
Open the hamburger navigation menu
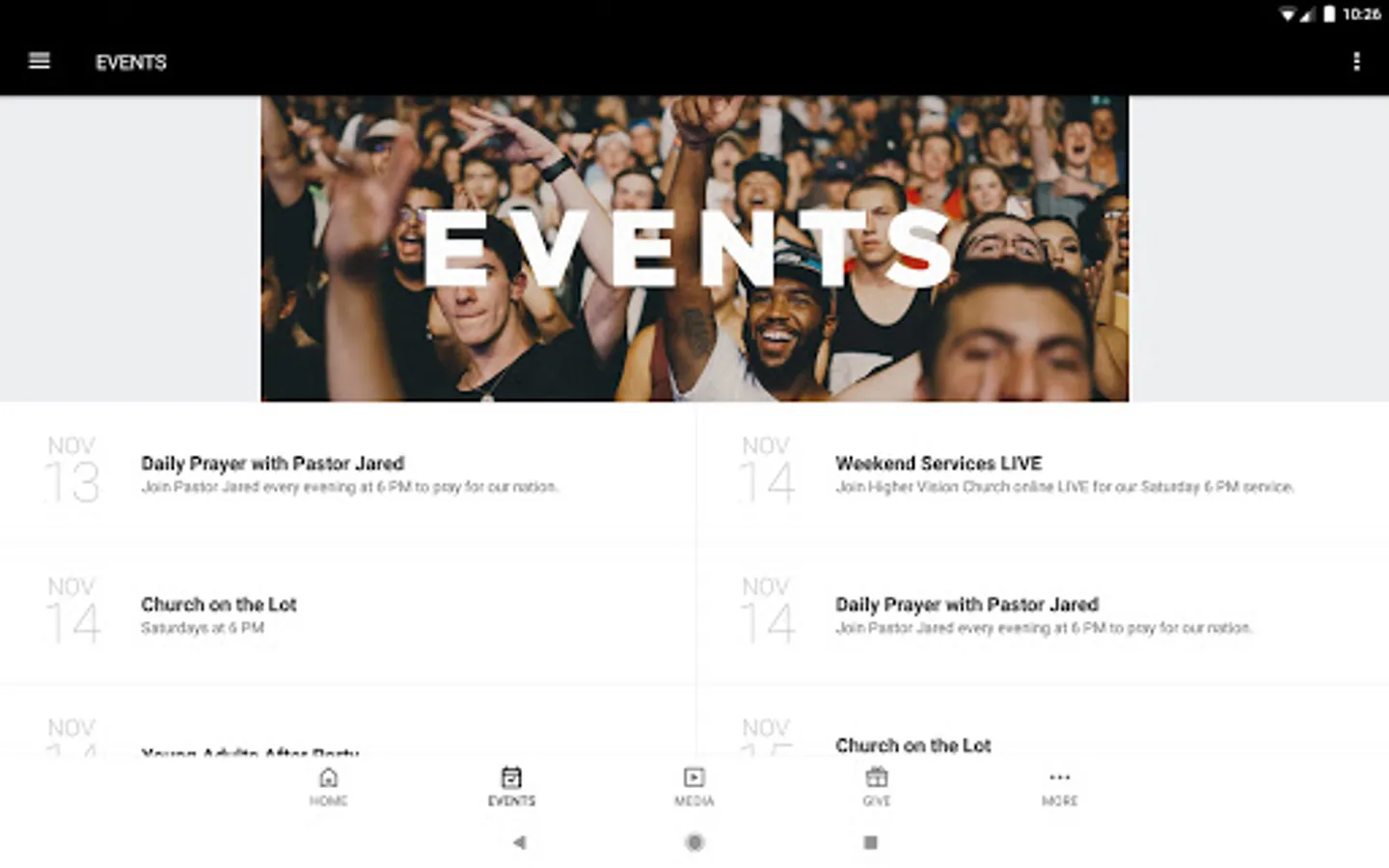click(40, 61)
